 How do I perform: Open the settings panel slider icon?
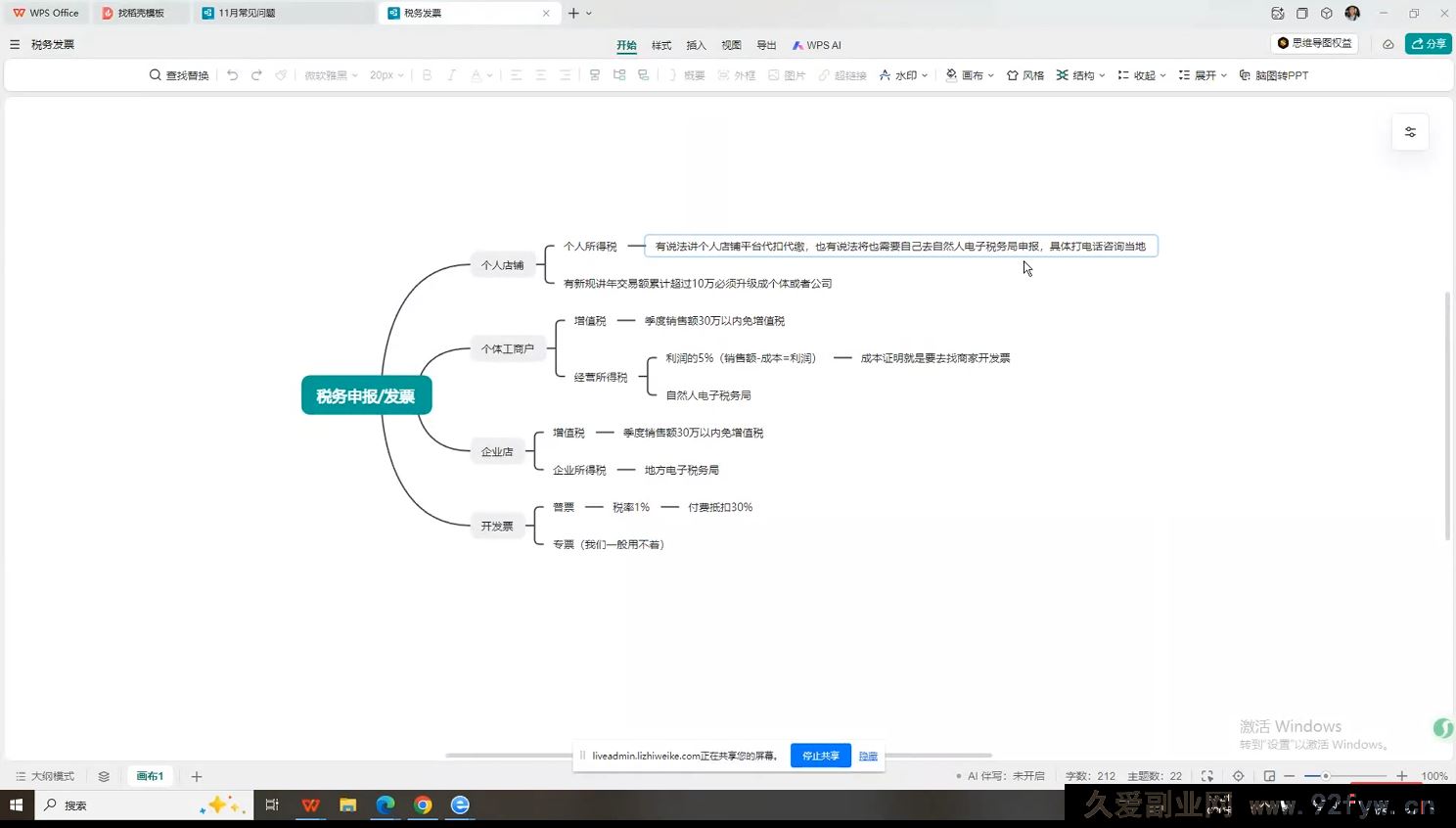(x=1410, y=132)
